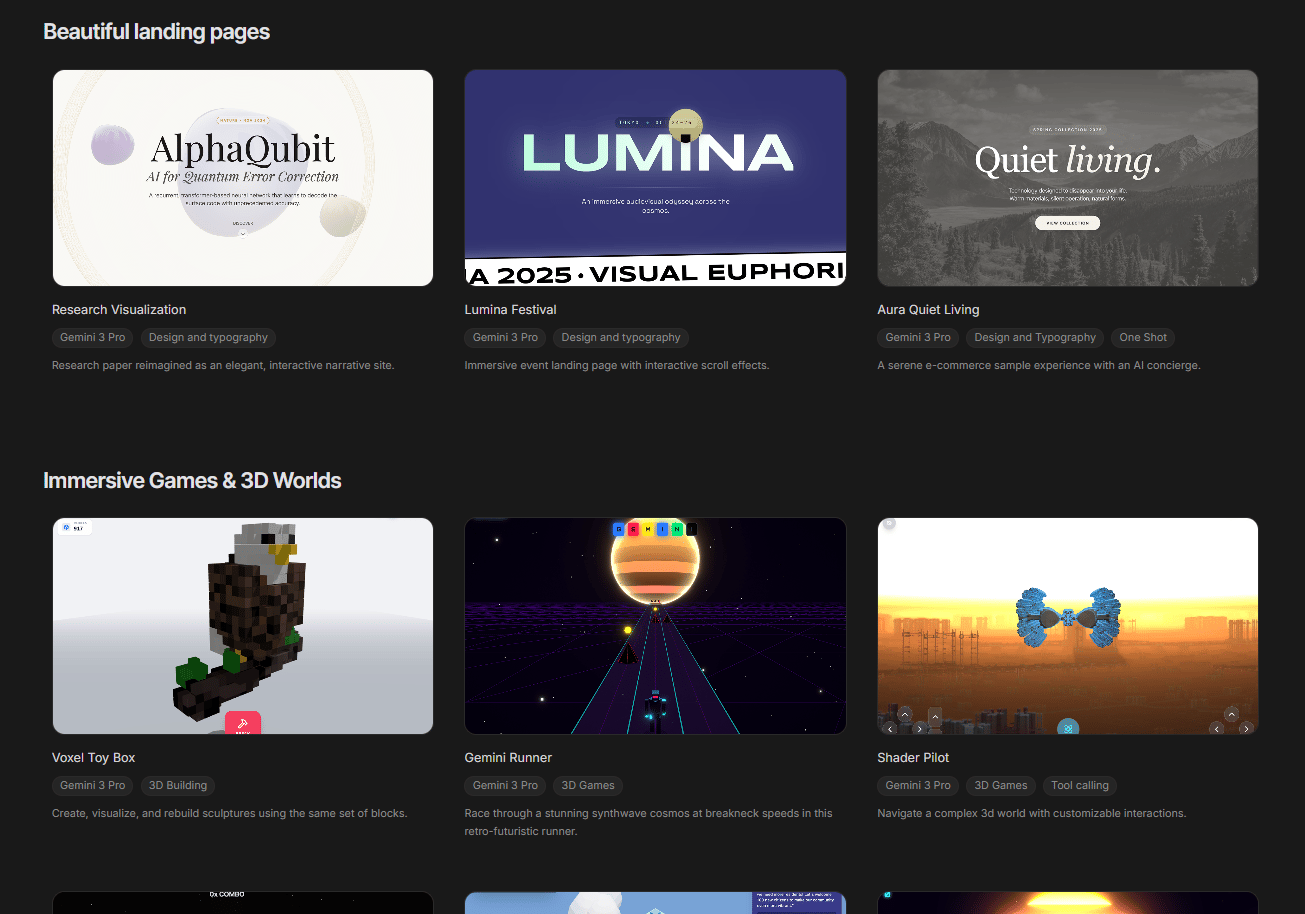Click the 'Beautiful landing pages' section heading
1305x914 pixels.
tap(157, 32)
